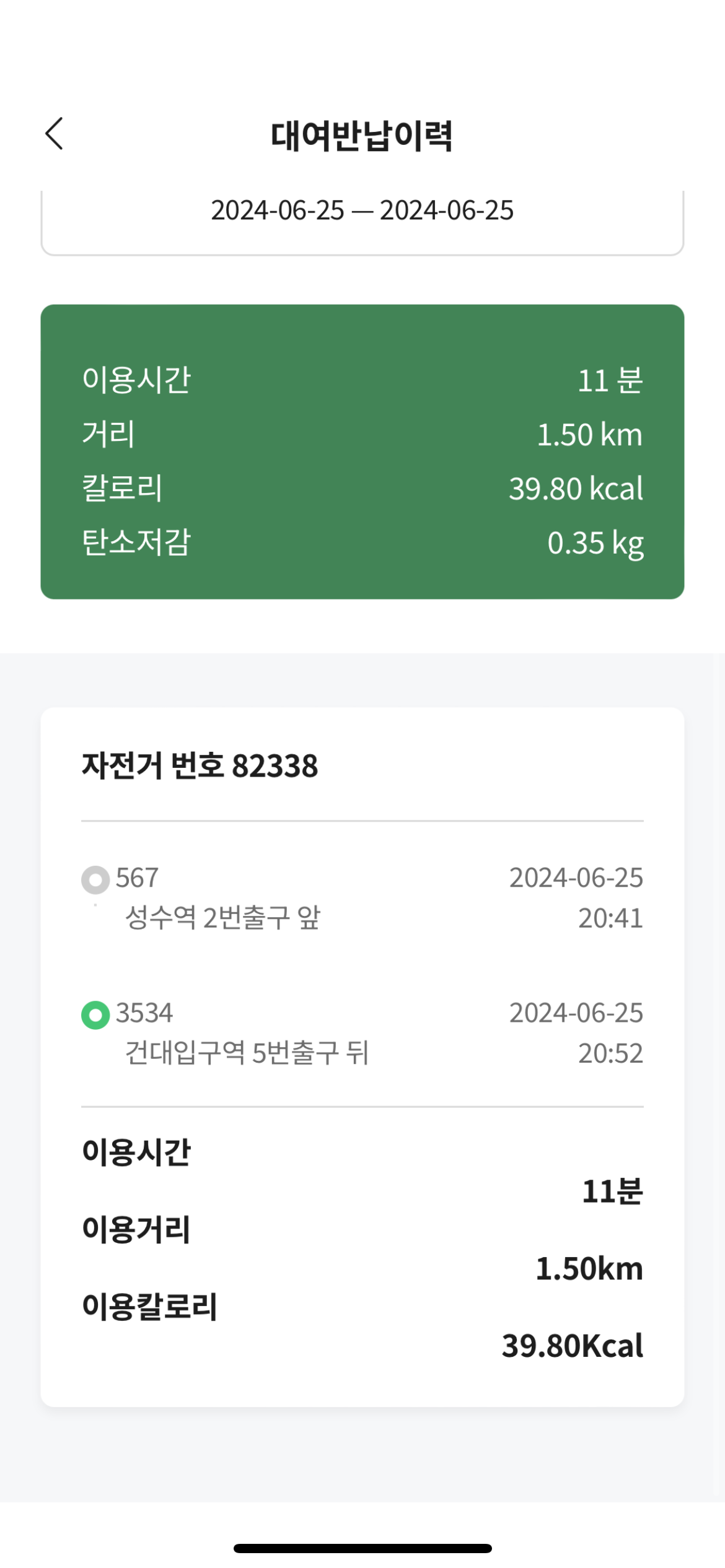Tap the 대여반납이력 page title
This screenshot has width=725, height=1568.
(x=362, y=136)
